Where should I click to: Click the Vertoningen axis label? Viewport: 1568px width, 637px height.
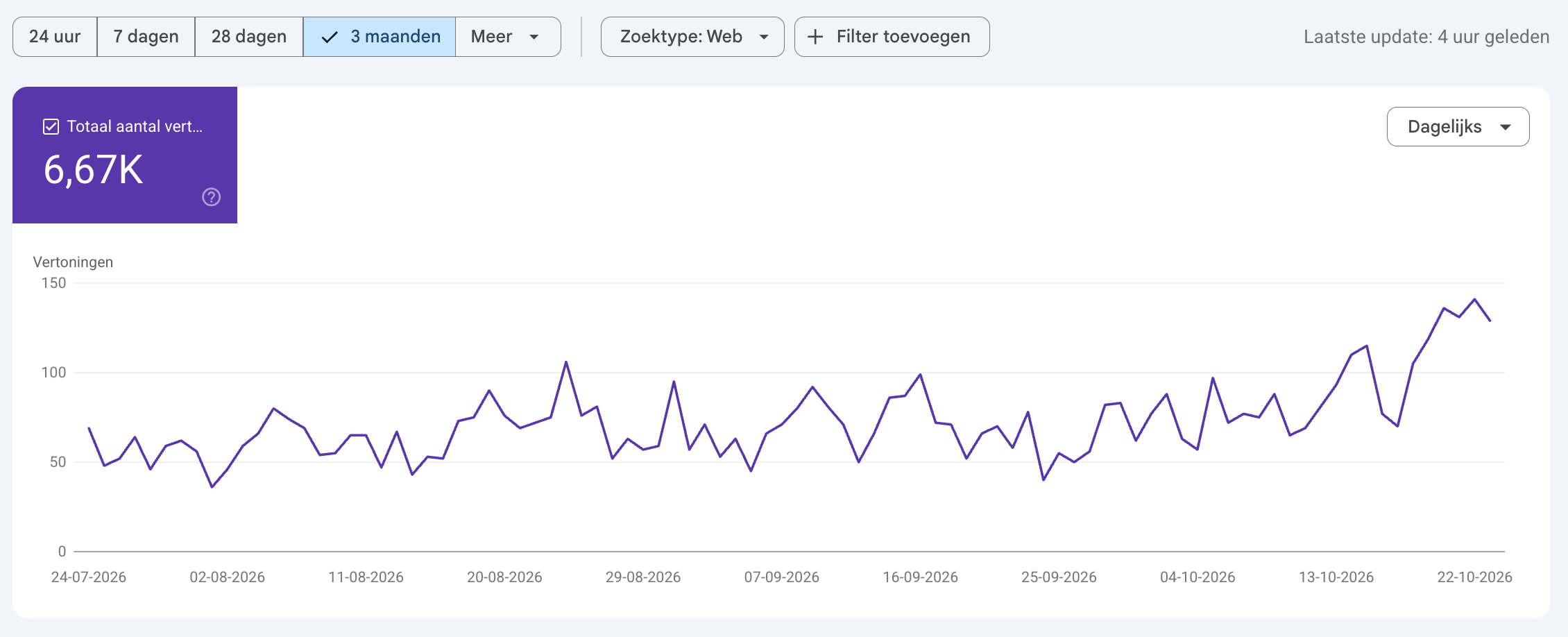coord(73,262)
